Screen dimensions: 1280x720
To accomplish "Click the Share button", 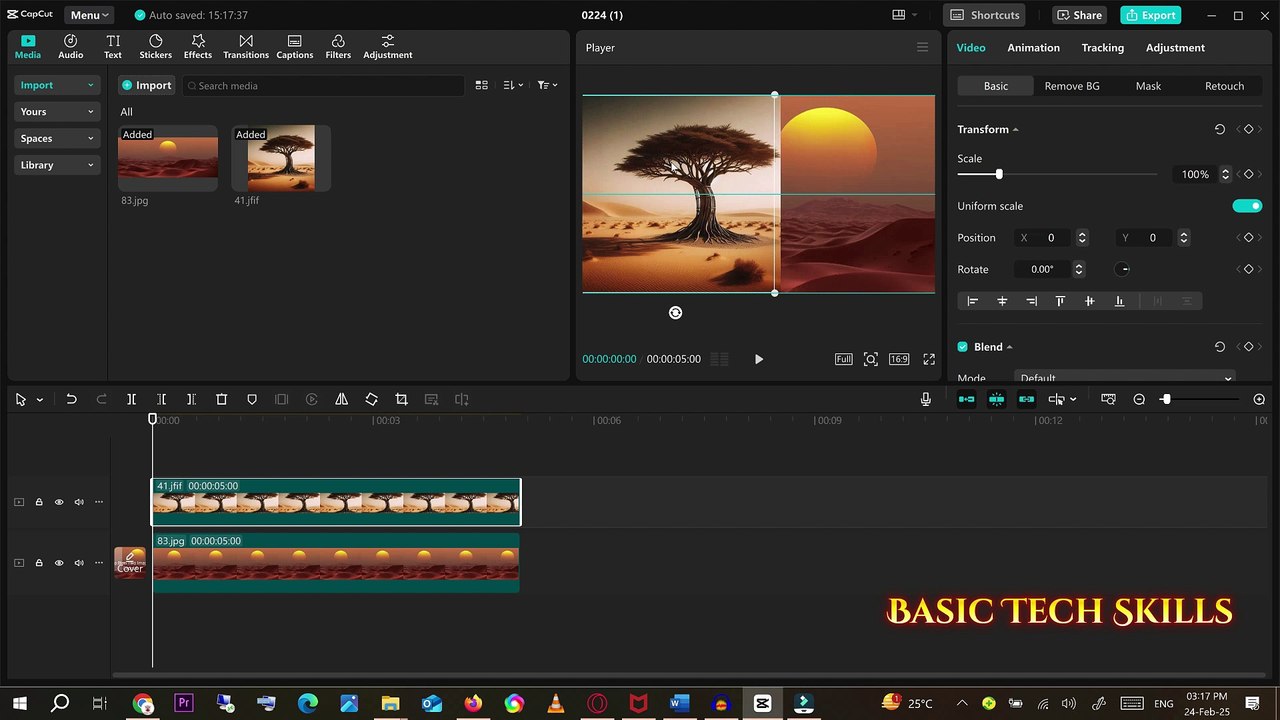I will pyautogui.click(x=1078, y=15).
